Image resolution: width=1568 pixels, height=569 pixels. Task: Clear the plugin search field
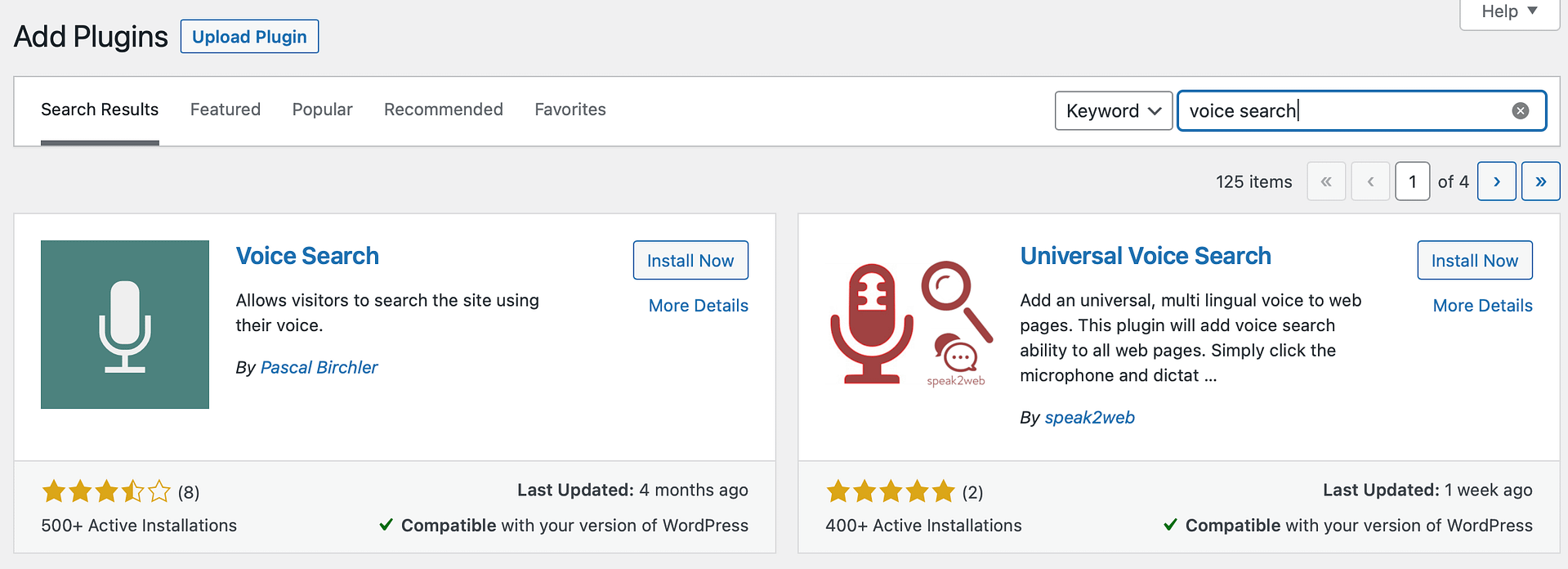pos(1520,111)
